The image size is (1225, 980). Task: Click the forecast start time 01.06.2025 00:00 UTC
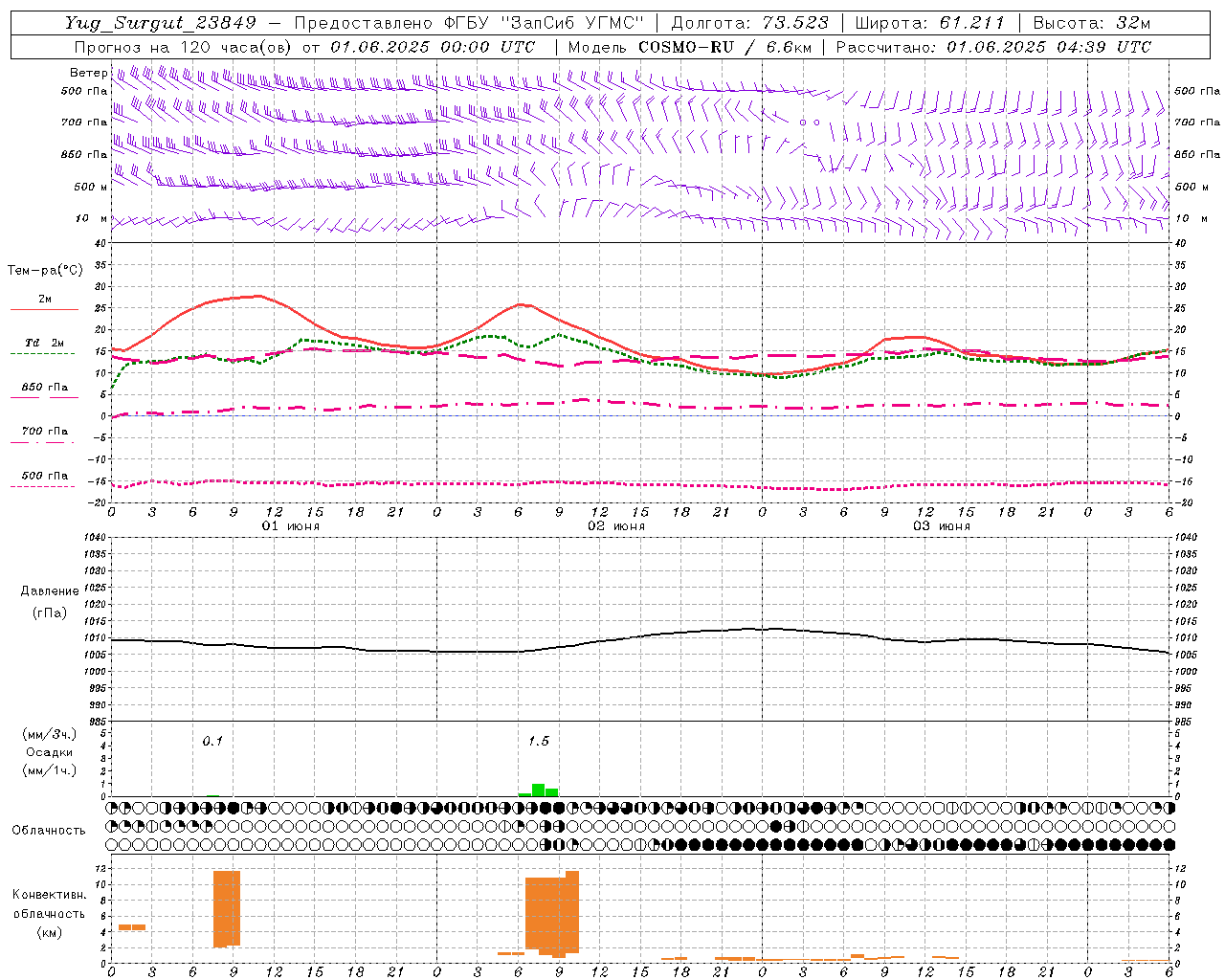[x=433, y=47]
